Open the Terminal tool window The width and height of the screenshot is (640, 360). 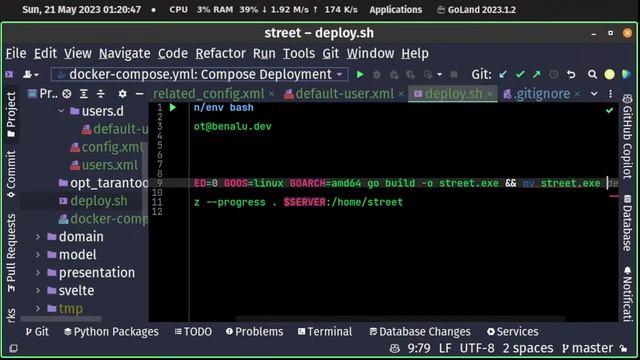tap(325, 332)
